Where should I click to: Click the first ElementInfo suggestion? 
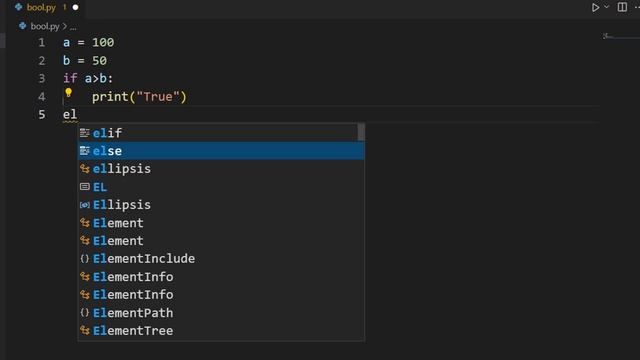pos(221,277)
